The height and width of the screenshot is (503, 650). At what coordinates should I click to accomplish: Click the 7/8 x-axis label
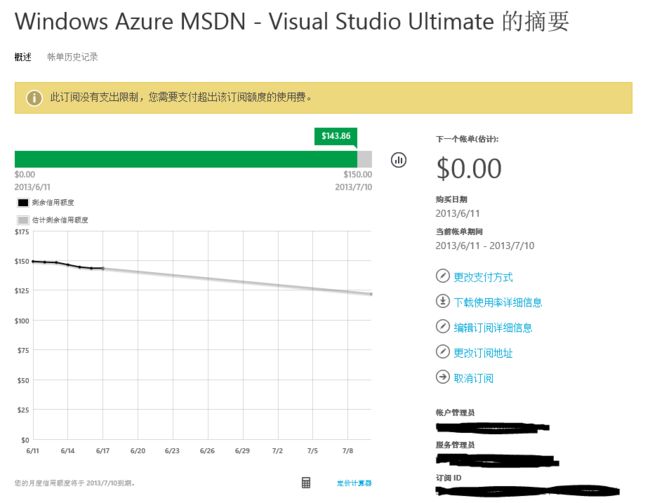[347, 451]
